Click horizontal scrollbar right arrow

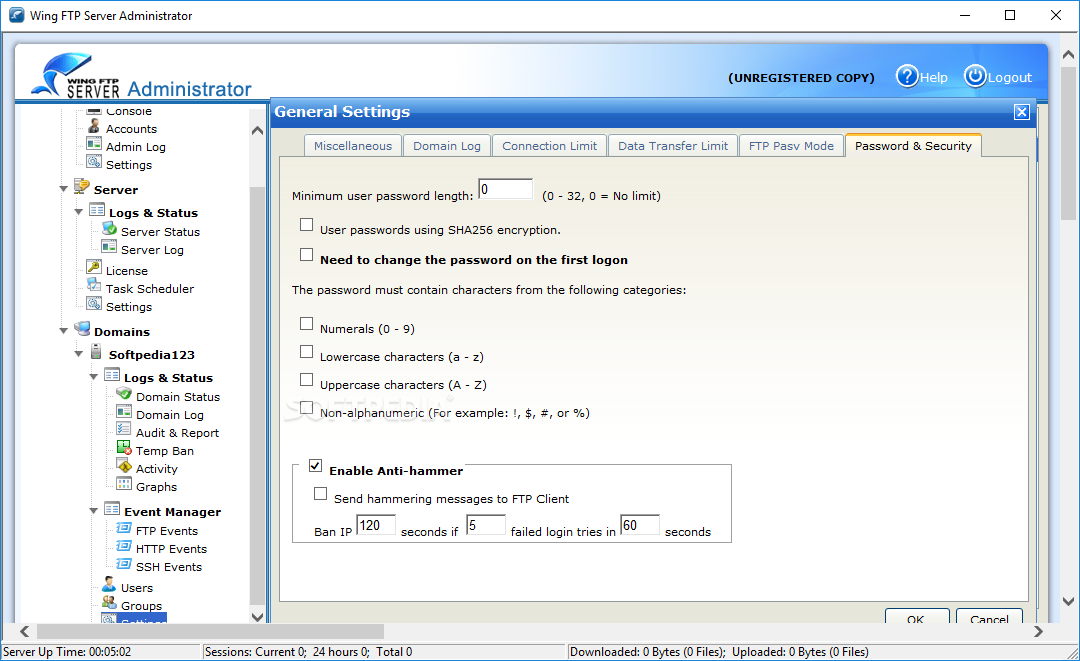1039,631
